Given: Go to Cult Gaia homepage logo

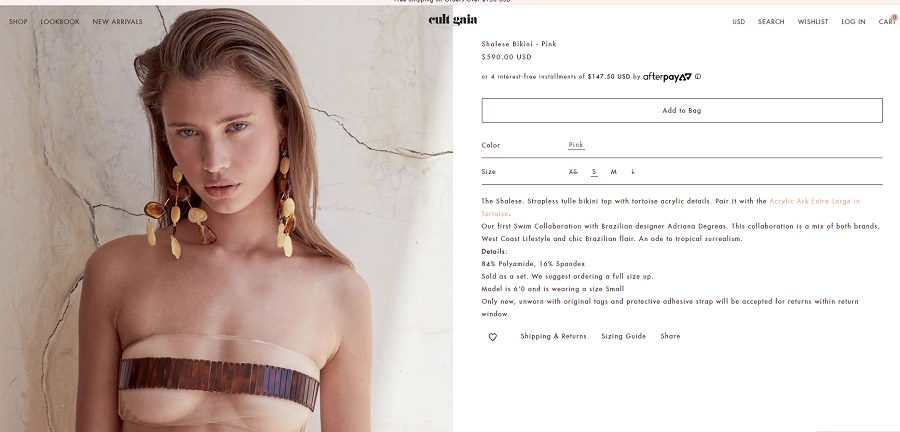Looking at the screenshot, I should point(452,20).
